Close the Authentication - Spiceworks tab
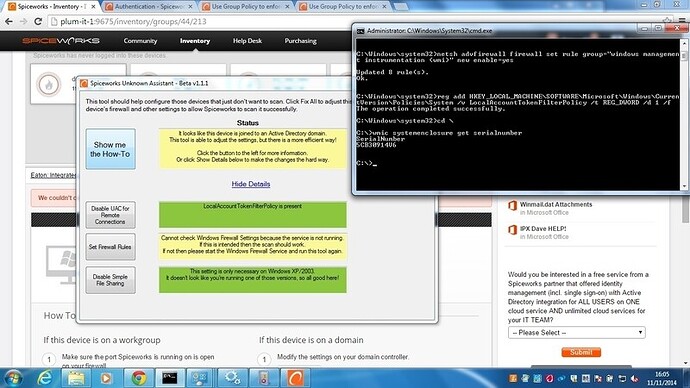The image size is (690, 388). 190,7
